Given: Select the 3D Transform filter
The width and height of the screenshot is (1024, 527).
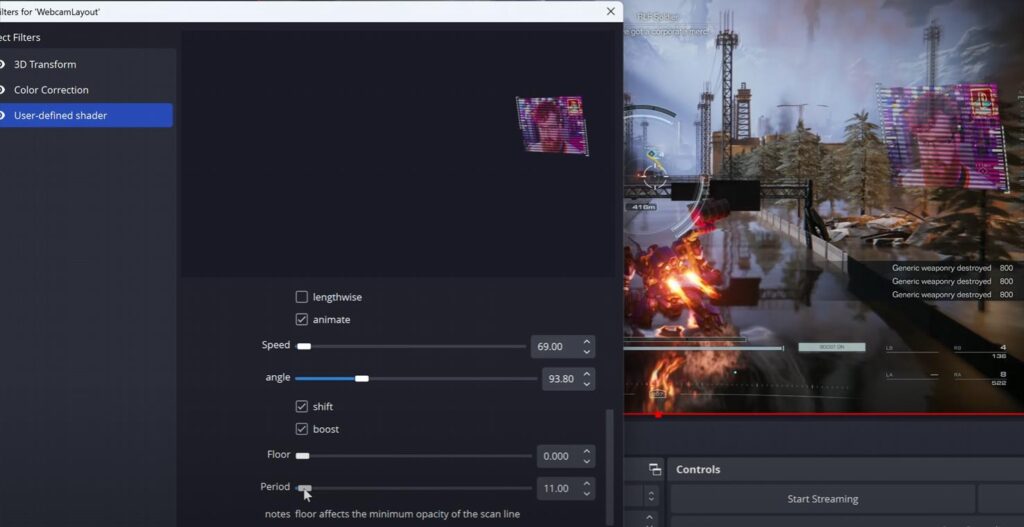Looking at the screenshot, I should (x=86, y=64).
